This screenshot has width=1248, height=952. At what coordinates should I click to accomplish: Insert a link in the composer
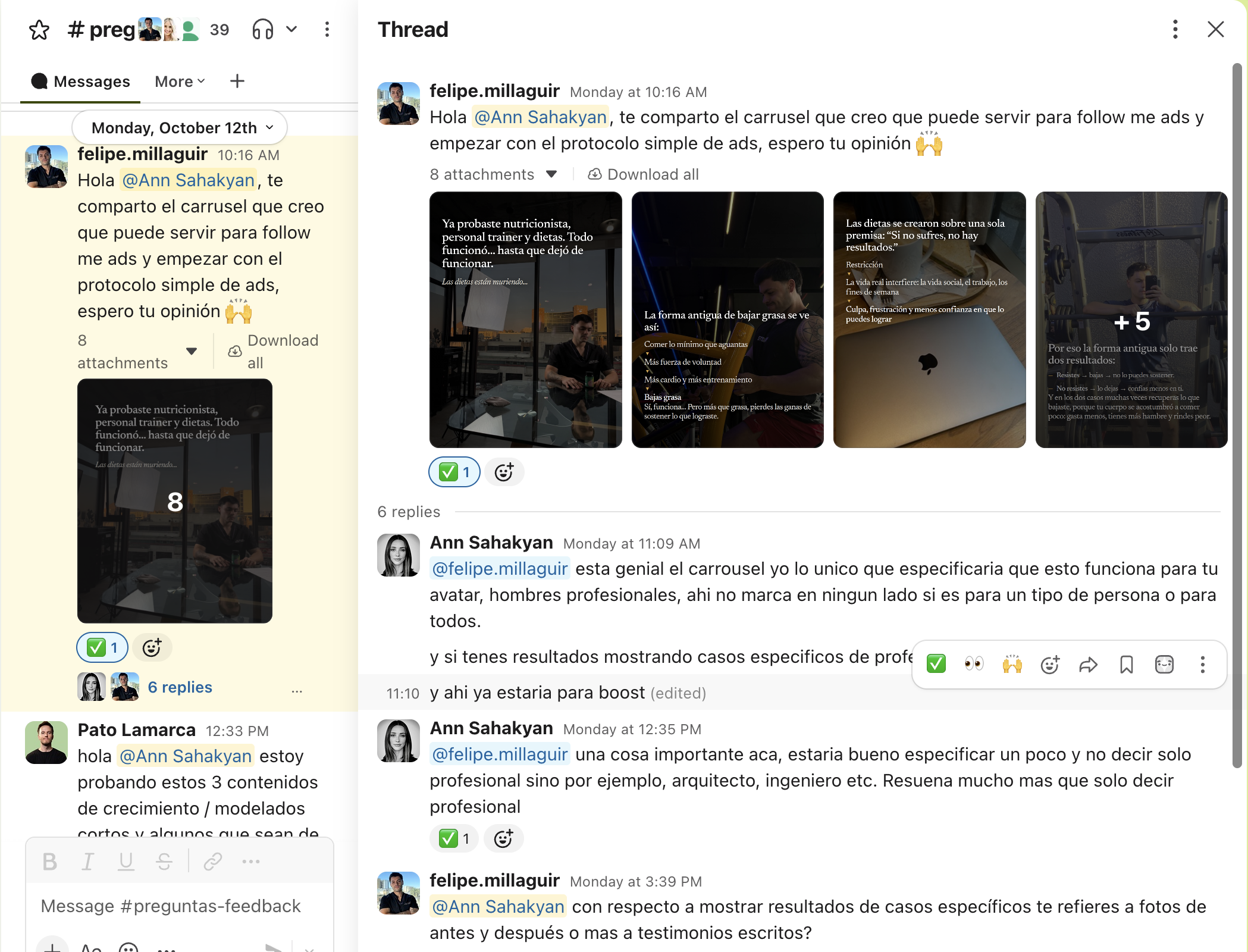click(x=213, y=861)
